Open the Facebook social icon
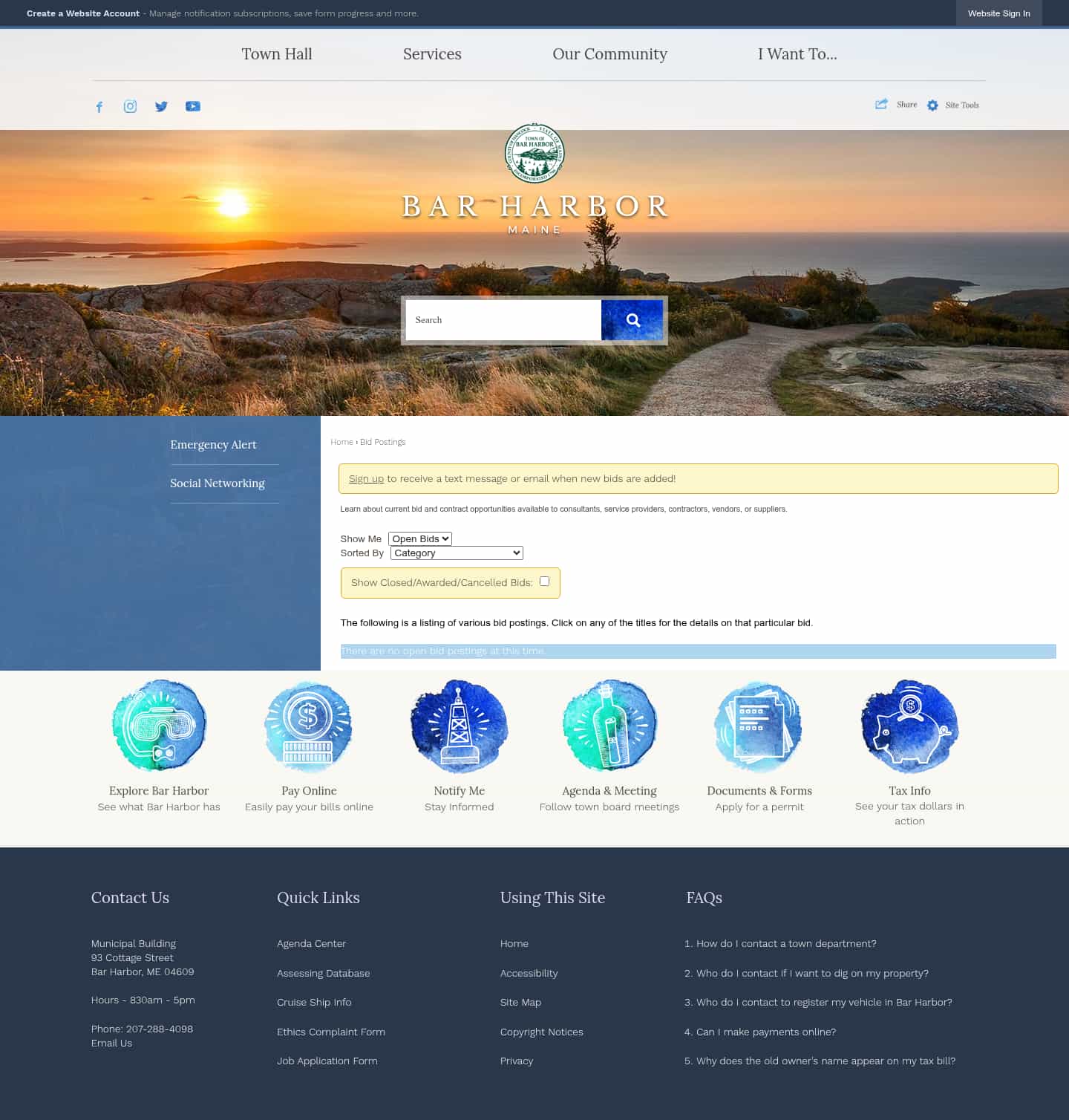Screen dimensions: 1069x1120 99,106
